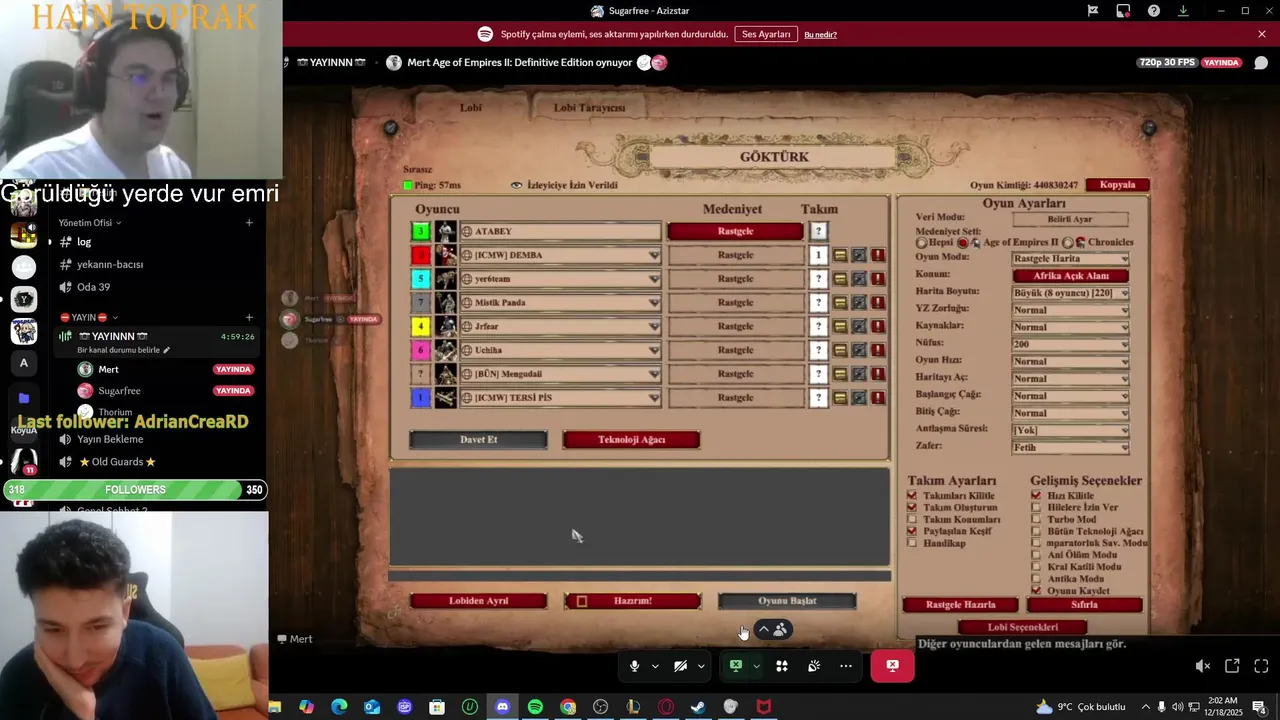This screenshot has width=1280, height=720.
Task: Show members toggle above call controls
Action: pos(772,630)
